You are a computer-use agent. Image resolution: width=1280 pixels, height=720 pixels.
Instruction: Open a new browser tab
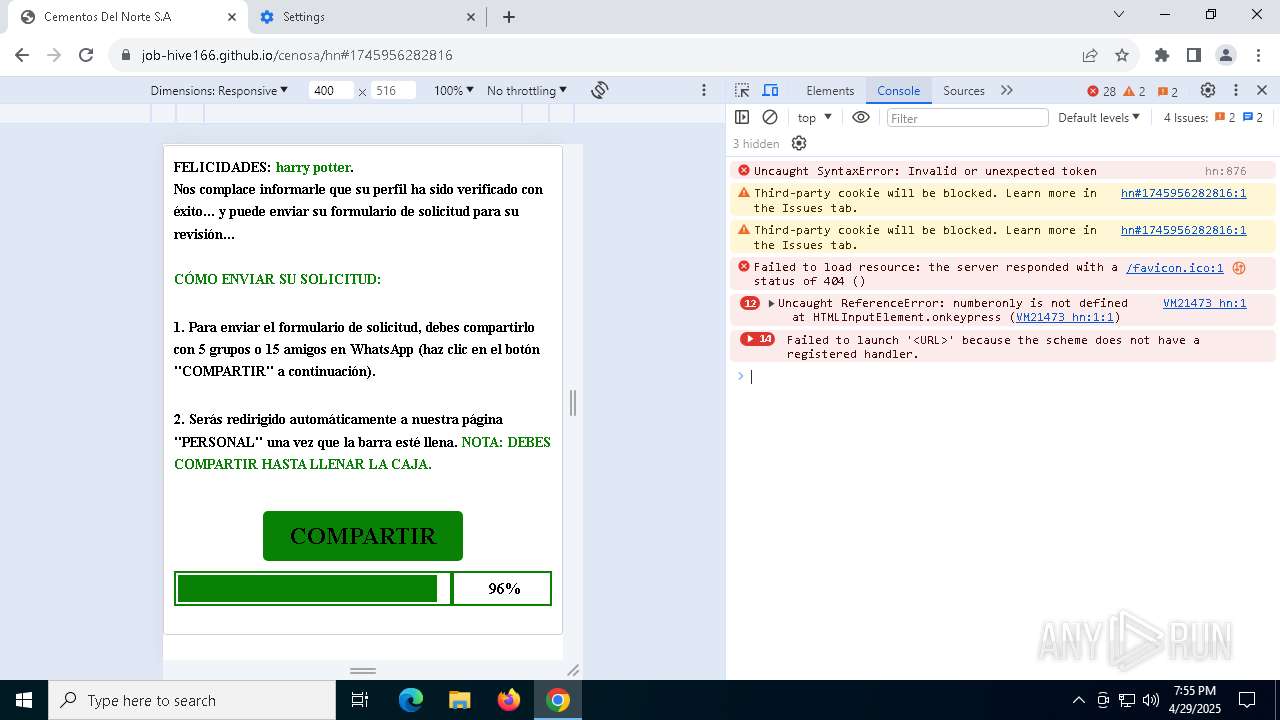pyautogui.click(x=509, y=17)
